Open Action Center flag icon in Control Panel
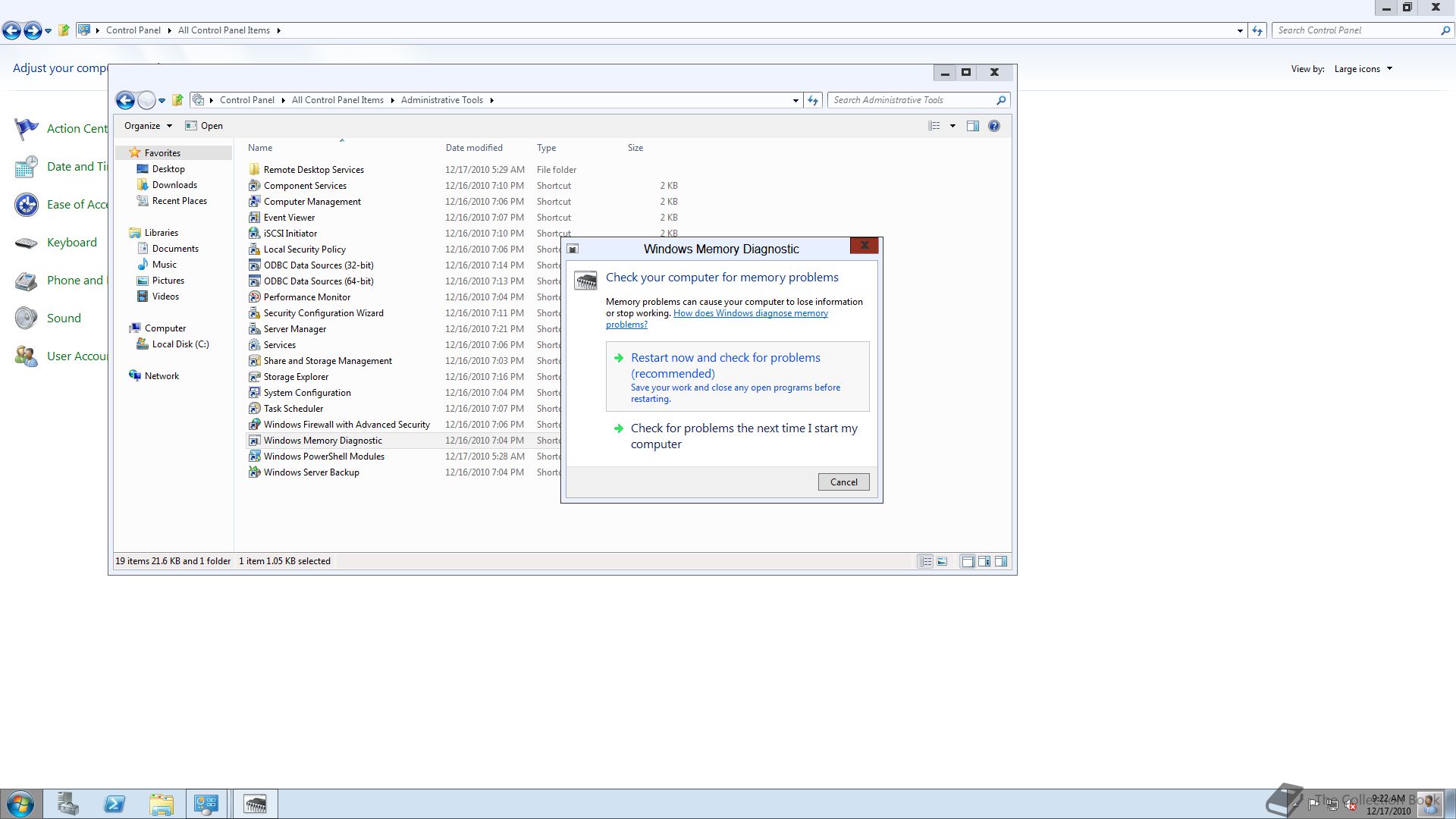The width and height of the screenshot is (1456, 819). point(27,129)
